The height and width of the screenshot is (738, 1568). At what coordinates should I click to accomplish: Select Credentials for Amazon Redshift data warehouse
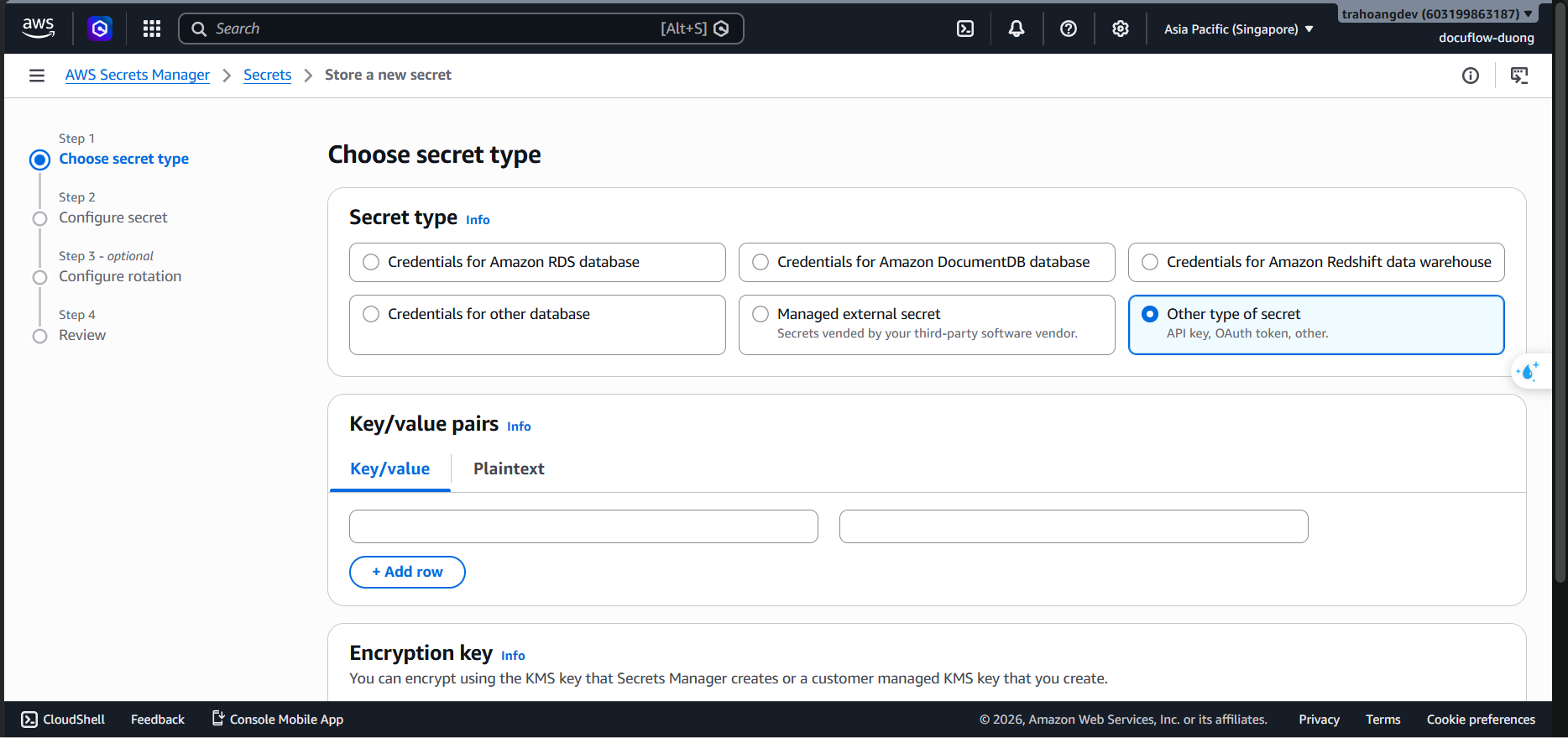(1316, 262)
